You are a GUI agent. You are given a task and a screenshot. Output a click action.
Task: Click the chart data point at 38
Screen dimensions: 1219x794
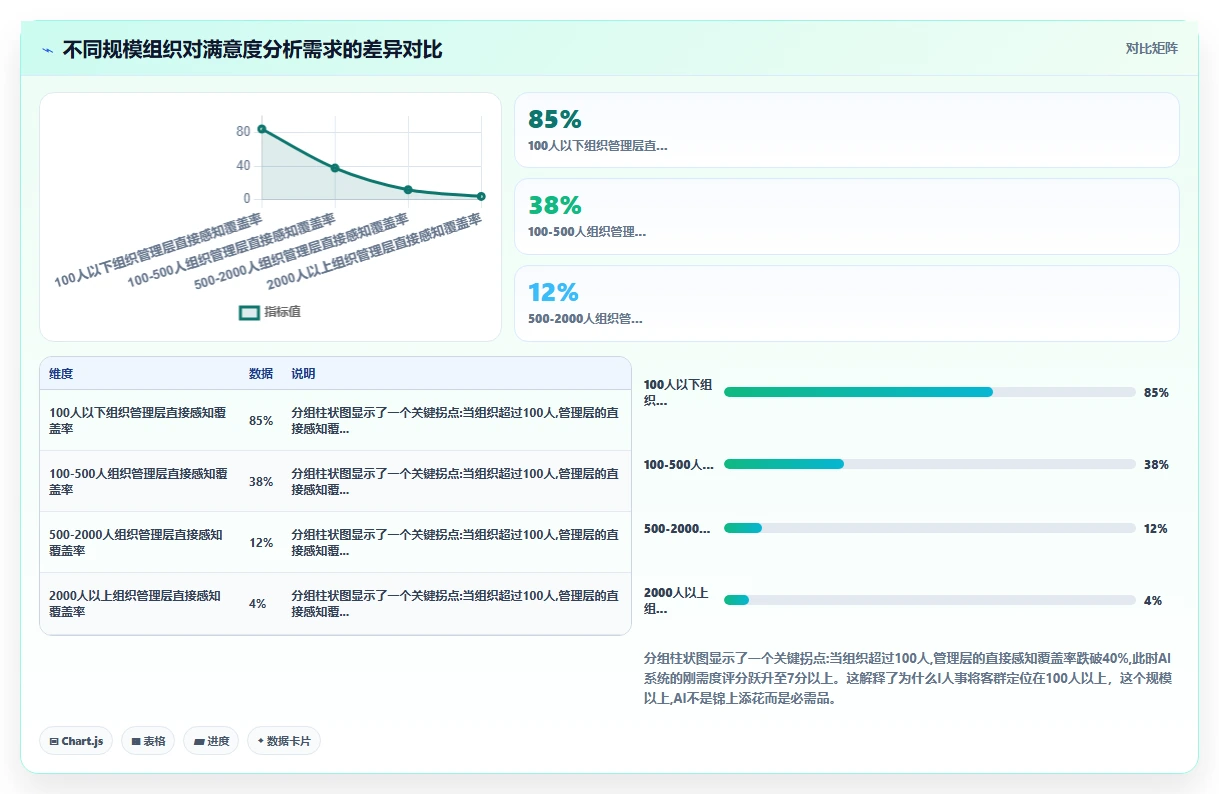[335, 168]
